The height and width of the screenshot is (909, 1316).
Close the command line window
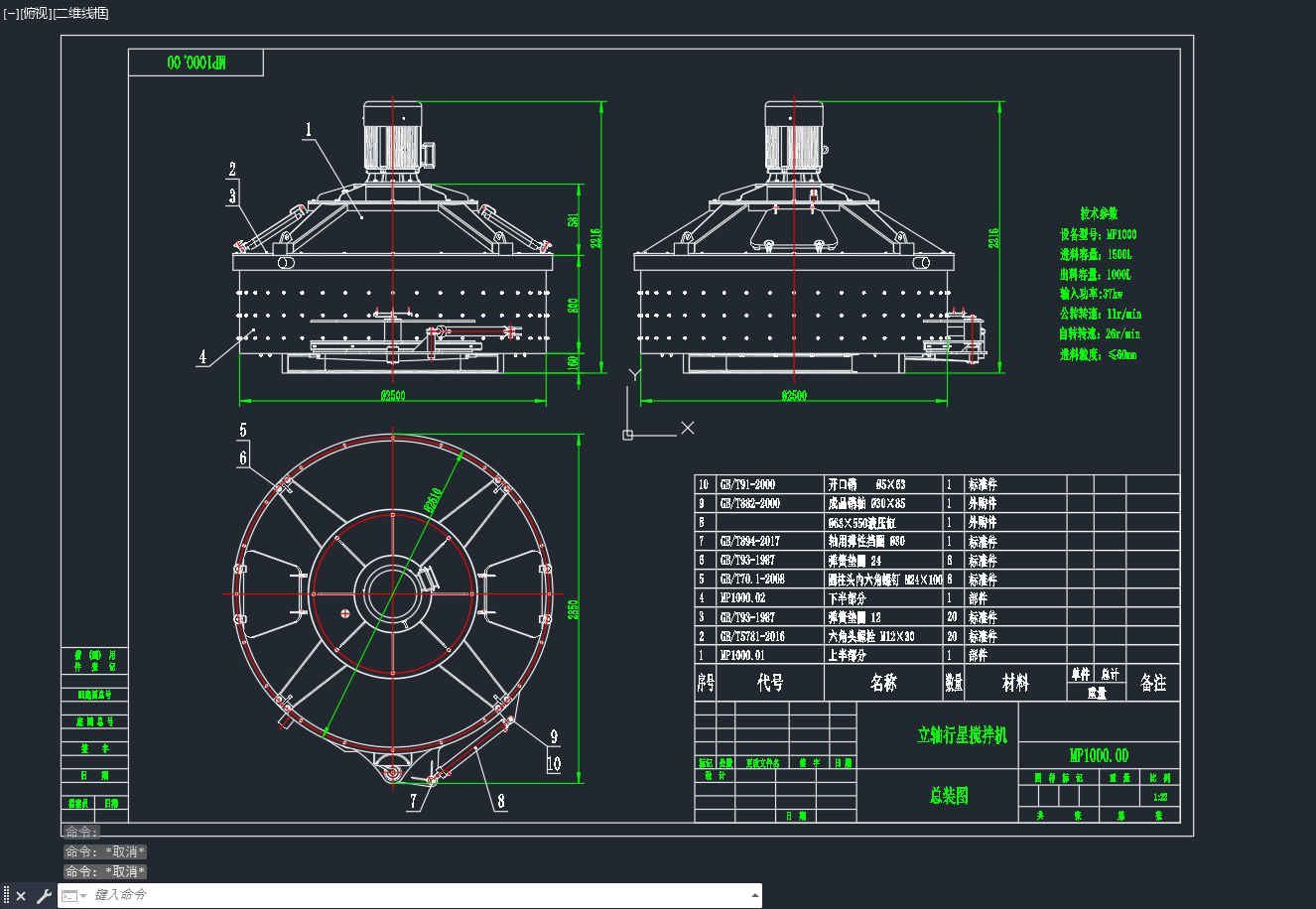coord(21,896)
